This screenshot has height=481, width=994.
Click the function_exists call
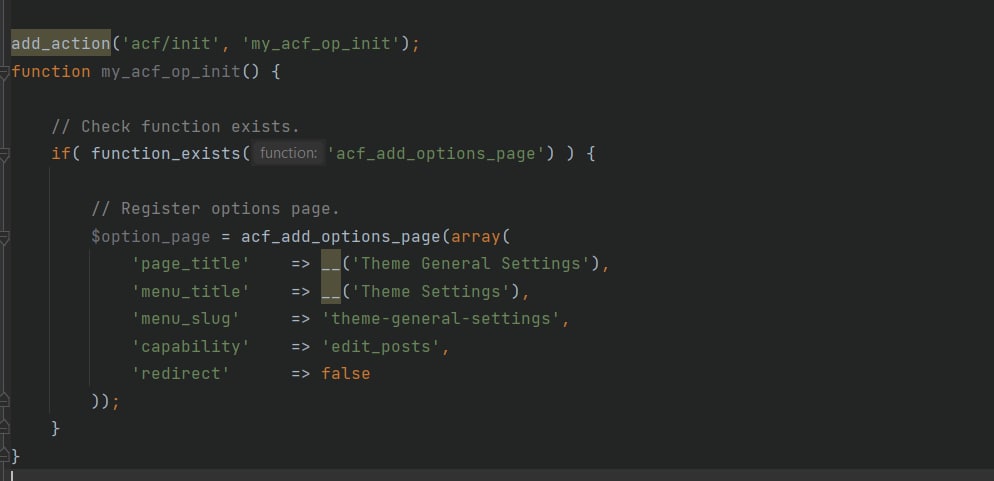[165, 153]
